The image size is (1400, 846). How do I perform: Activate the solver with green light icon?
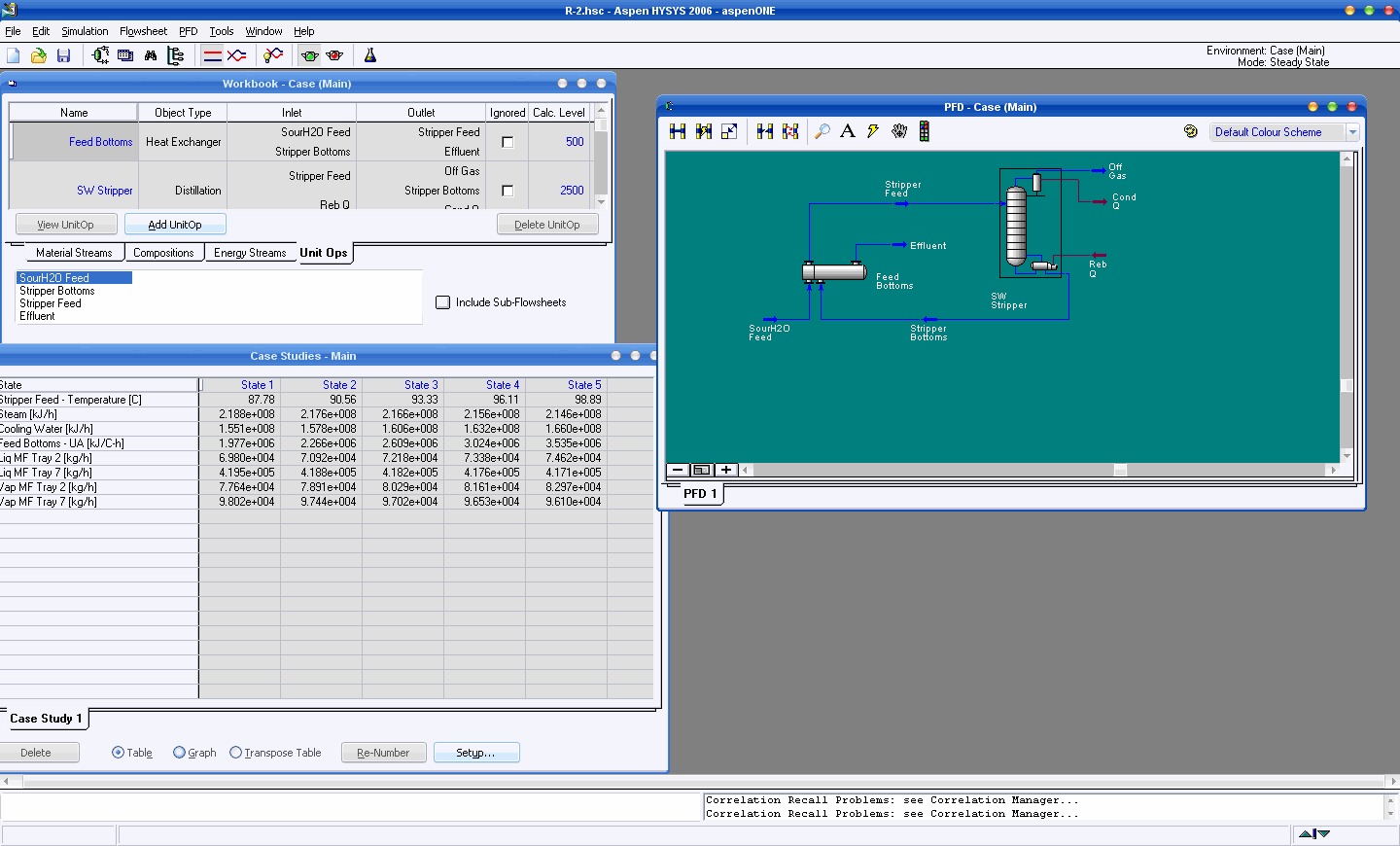coord(310,55)
